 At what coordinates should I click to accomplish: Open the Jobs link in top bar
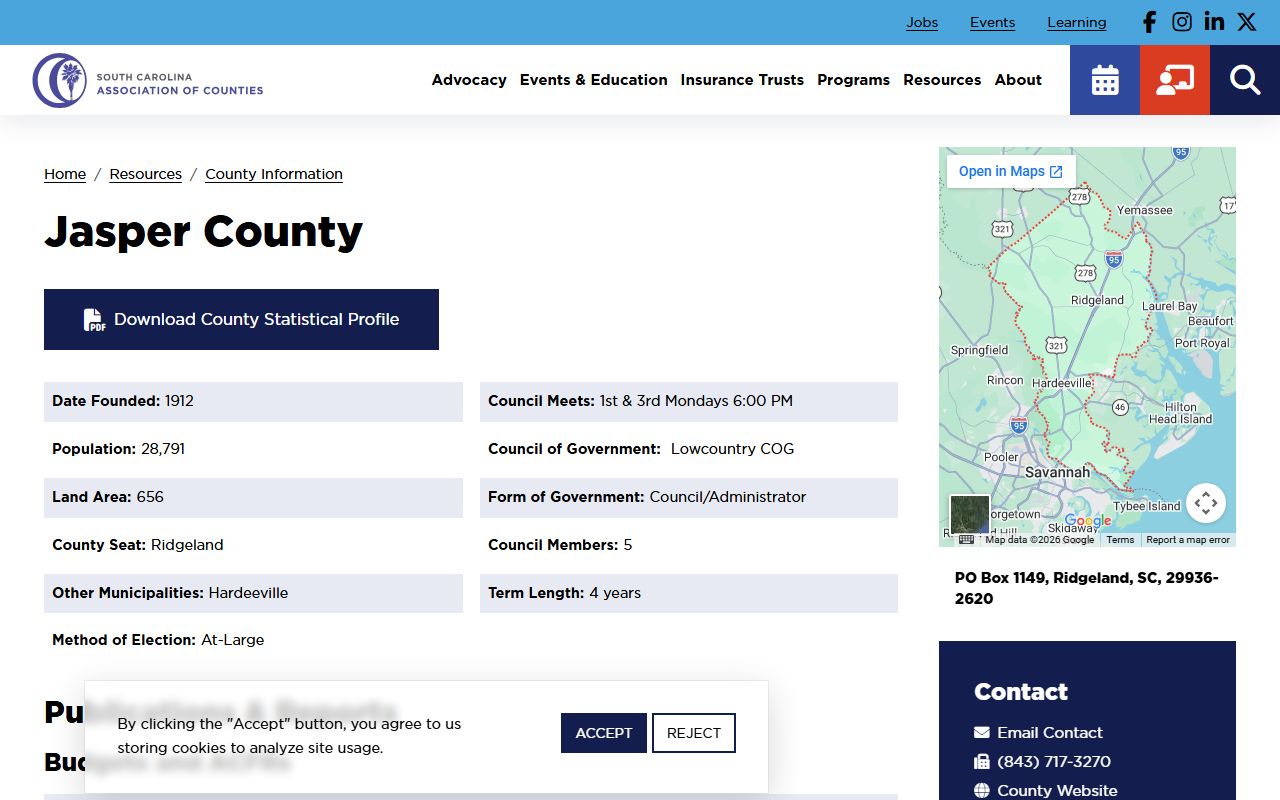(x=922, y=22)
